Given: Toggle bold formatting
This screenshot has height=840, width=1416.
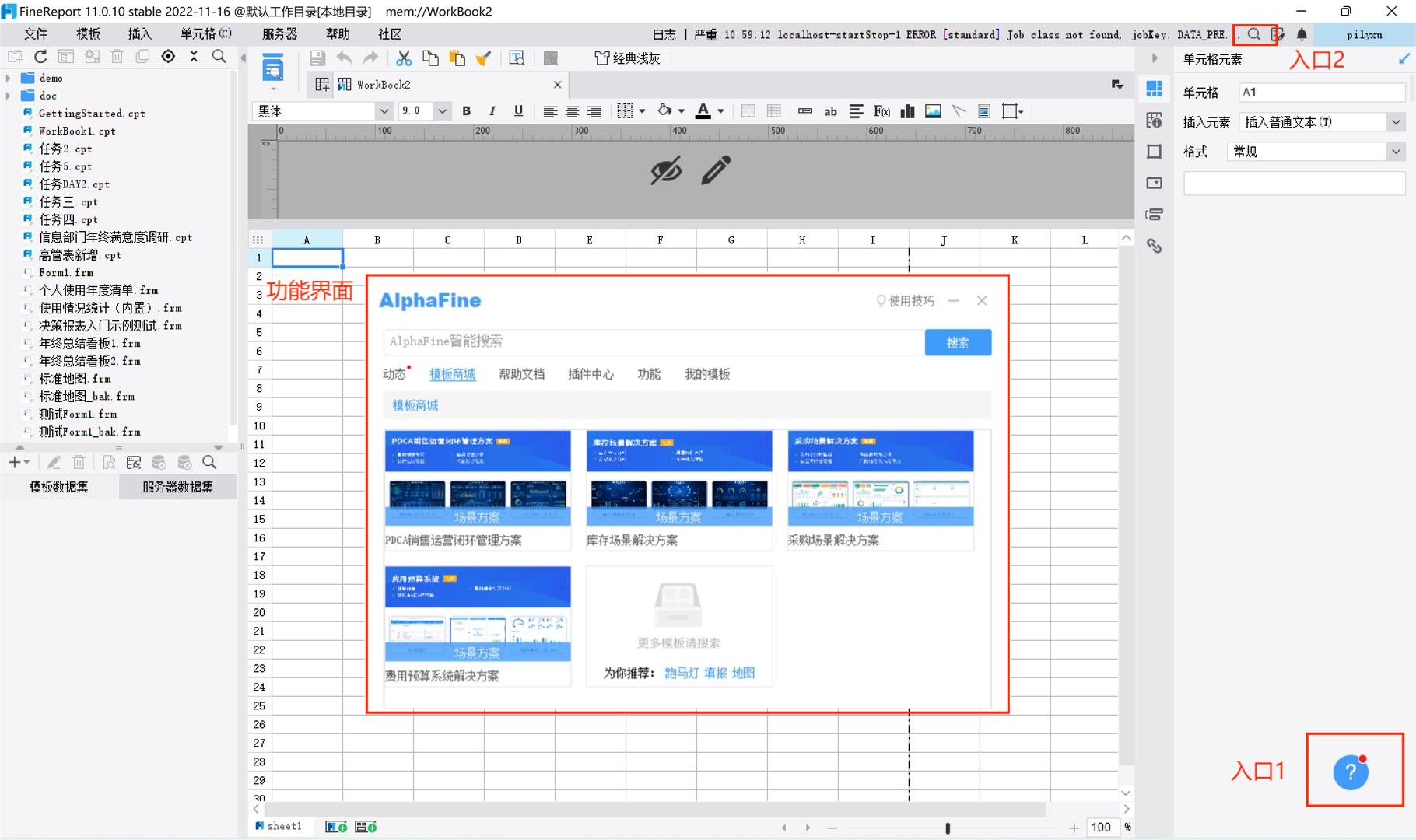Looking at the screenshot, I should [467, 111].
